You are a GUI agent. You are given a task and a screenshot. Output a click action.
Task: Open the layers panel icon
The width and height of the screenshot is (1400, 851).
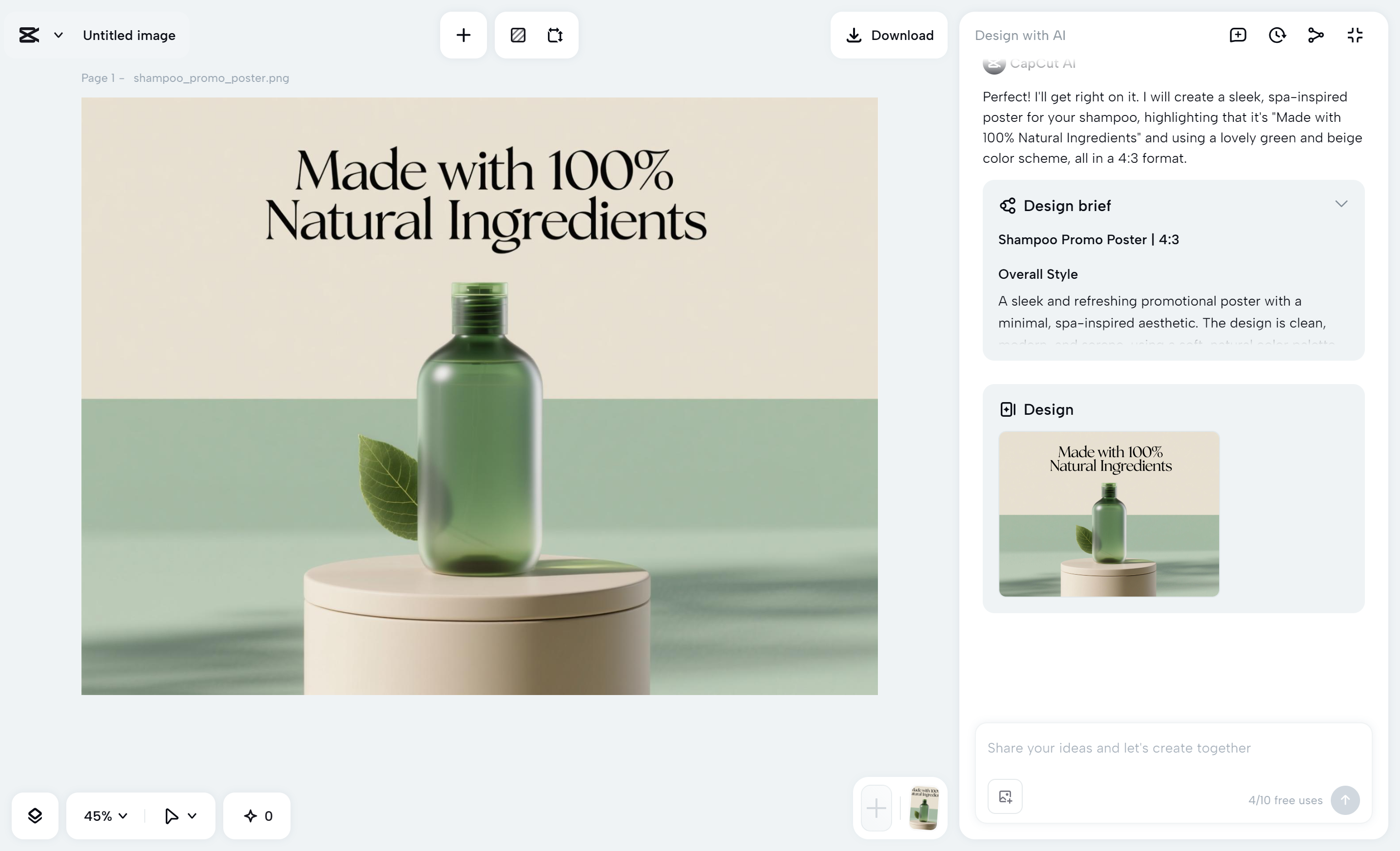point(35,816)
